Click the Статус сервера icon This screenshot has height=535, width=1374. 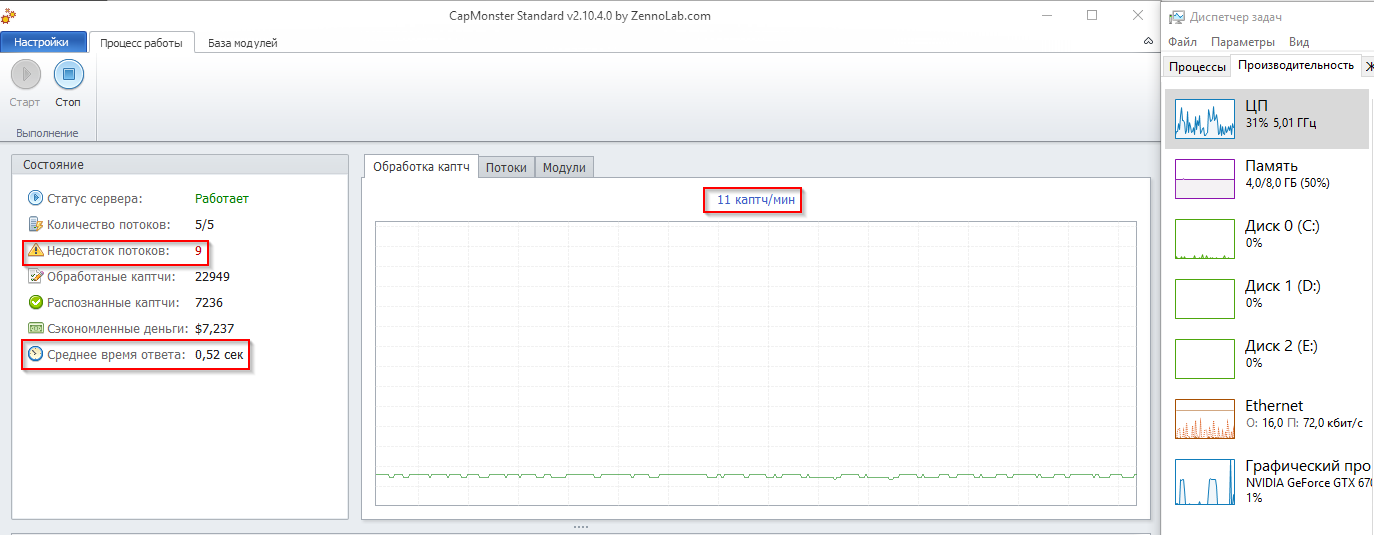[x=36, y=198]
